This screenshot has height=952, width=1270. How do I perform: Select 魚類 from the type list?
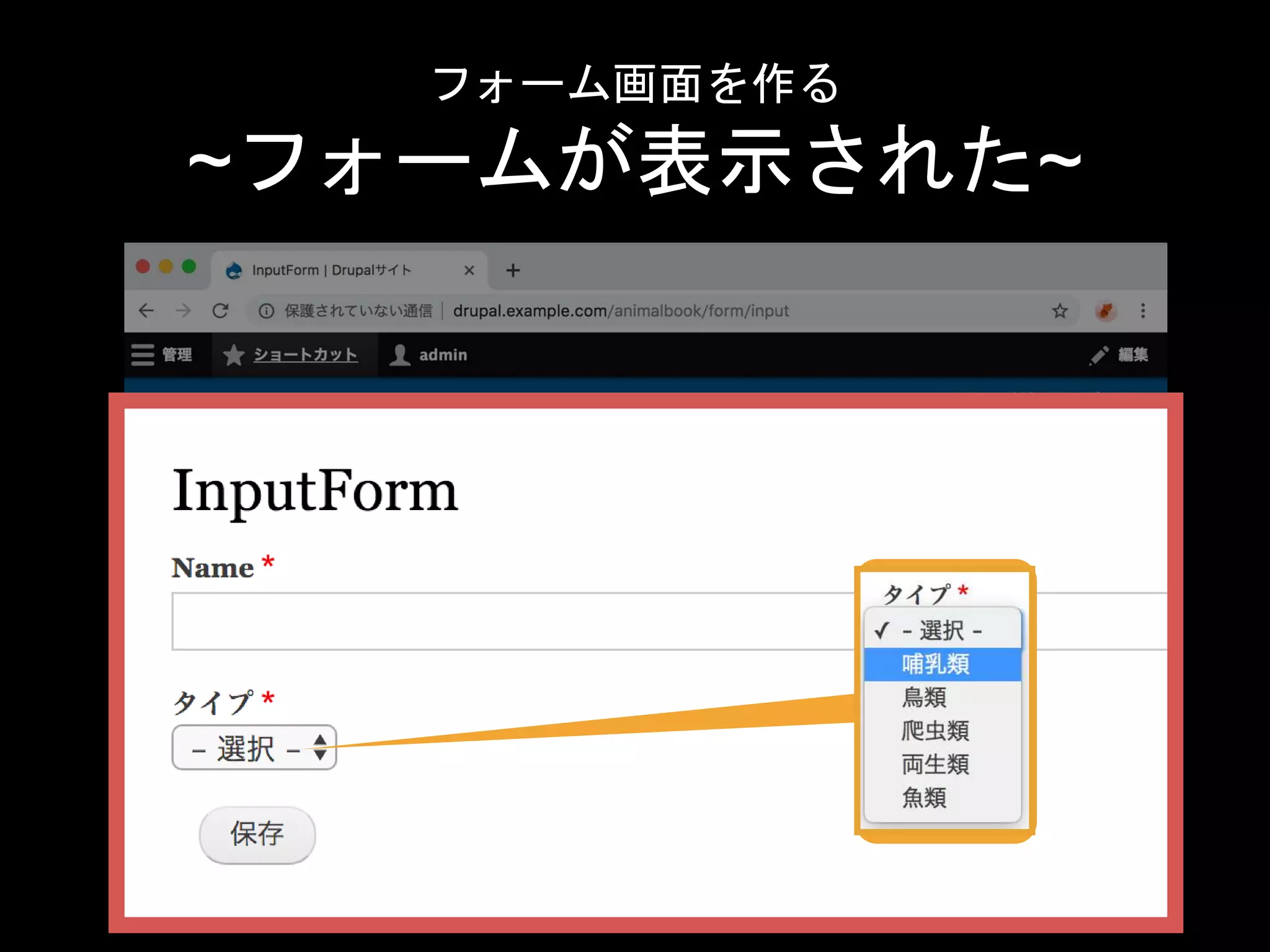942,798
